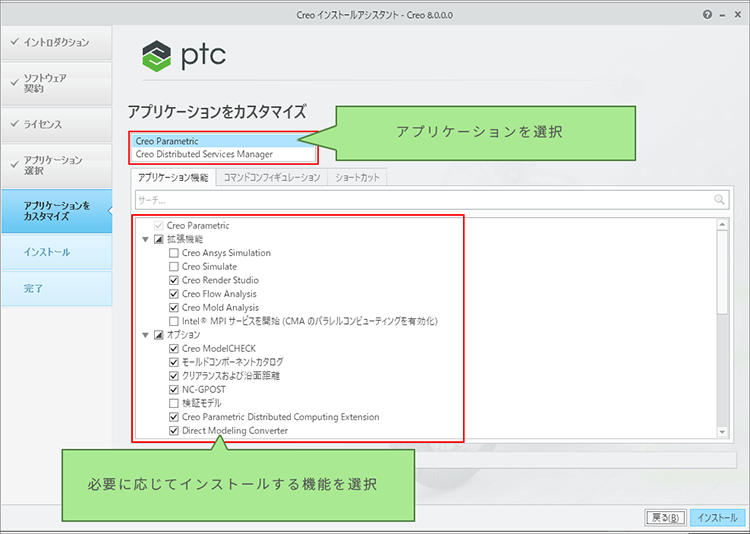Uncheck Creo Flow Analysis
750x534 pixels.
coord(174,294)
